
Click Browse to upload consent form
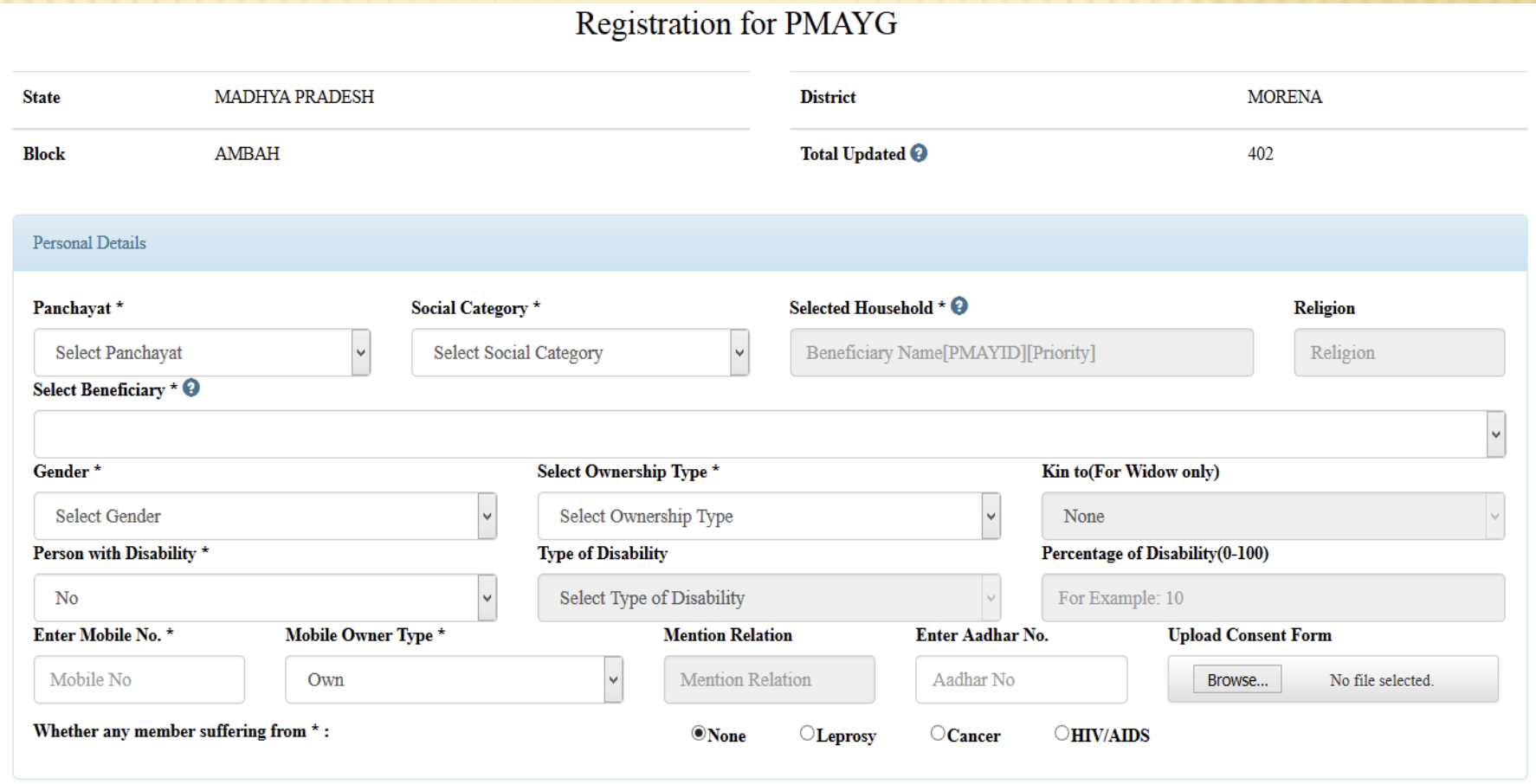click(1236, 678)
